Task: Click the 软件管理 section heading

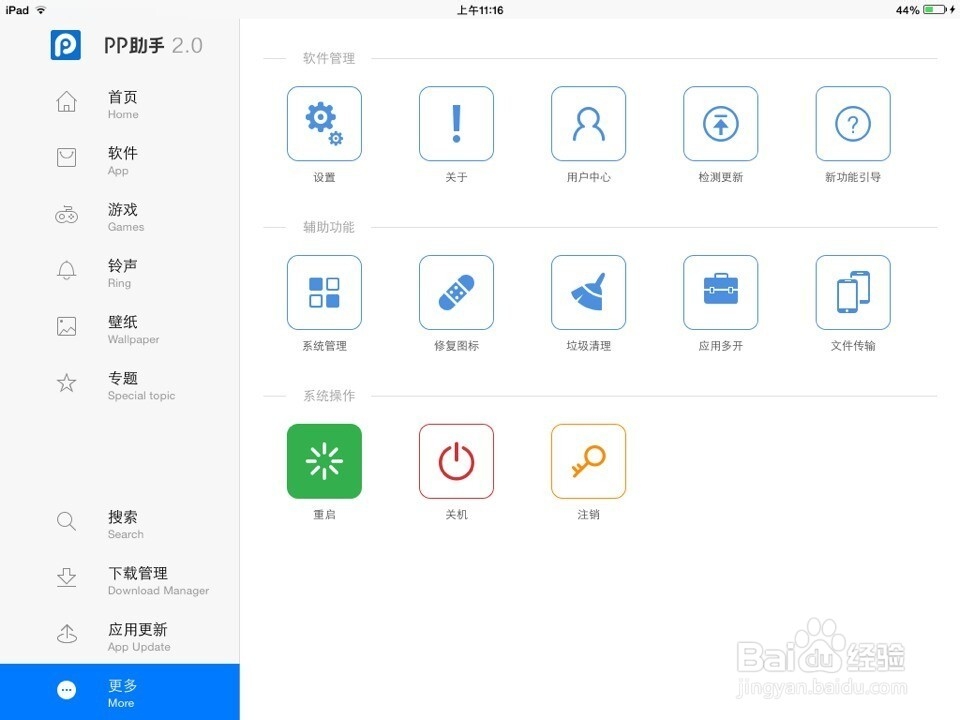Action: 329,58
